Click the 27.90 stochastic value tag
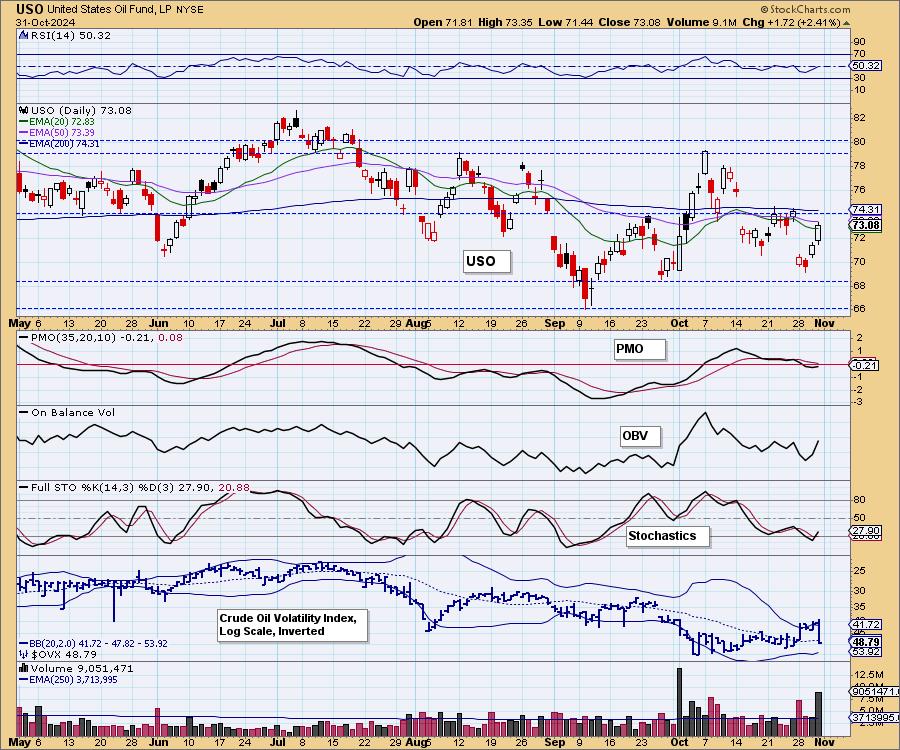The height and width of the screenshot is (750, 900). click(x=866, y=530)
